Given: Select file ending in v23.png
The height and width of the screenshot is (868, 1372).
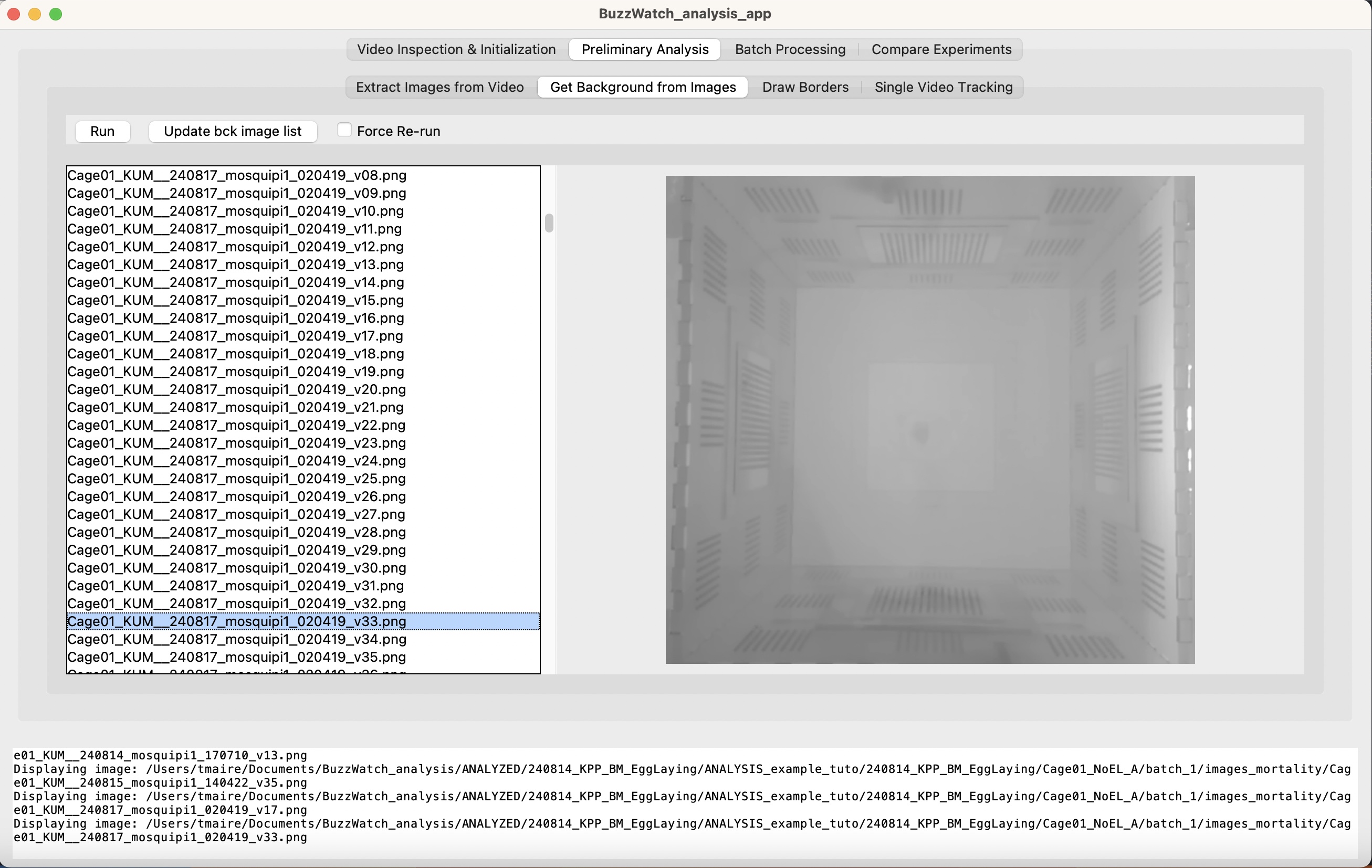Looking at the screenshot, I should coord(303,443).
